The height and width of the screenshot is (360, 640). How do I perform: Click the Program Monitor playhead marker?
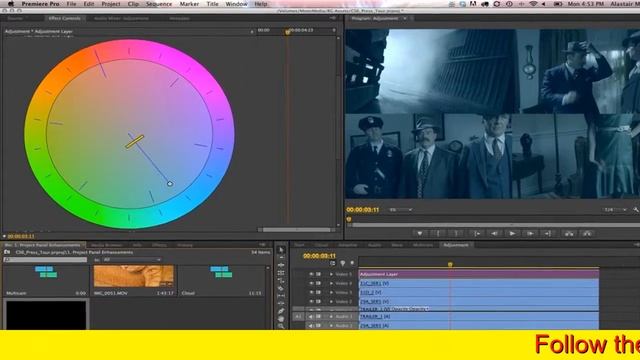pos(349,219)
